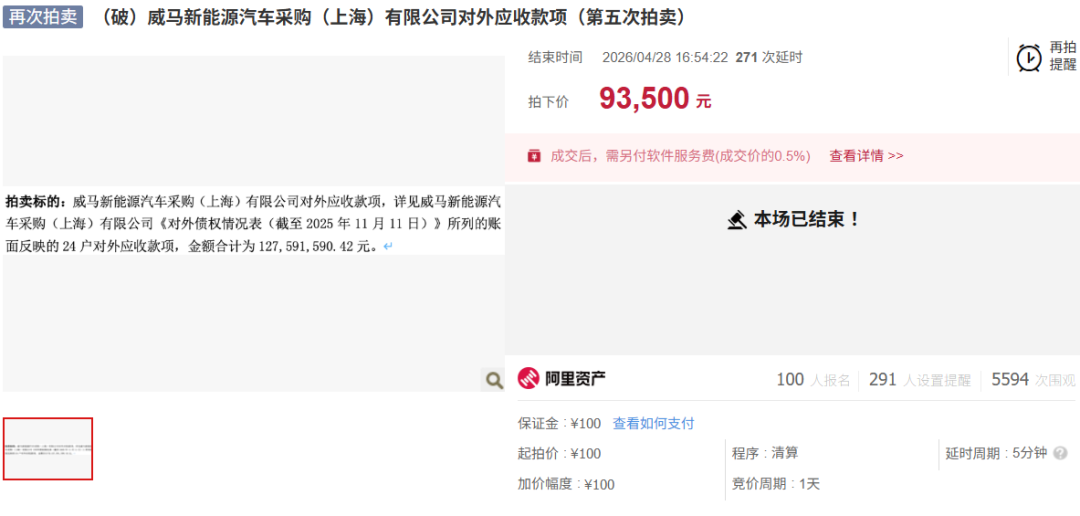Click the red software service fee icon

(x=534, y=156)
